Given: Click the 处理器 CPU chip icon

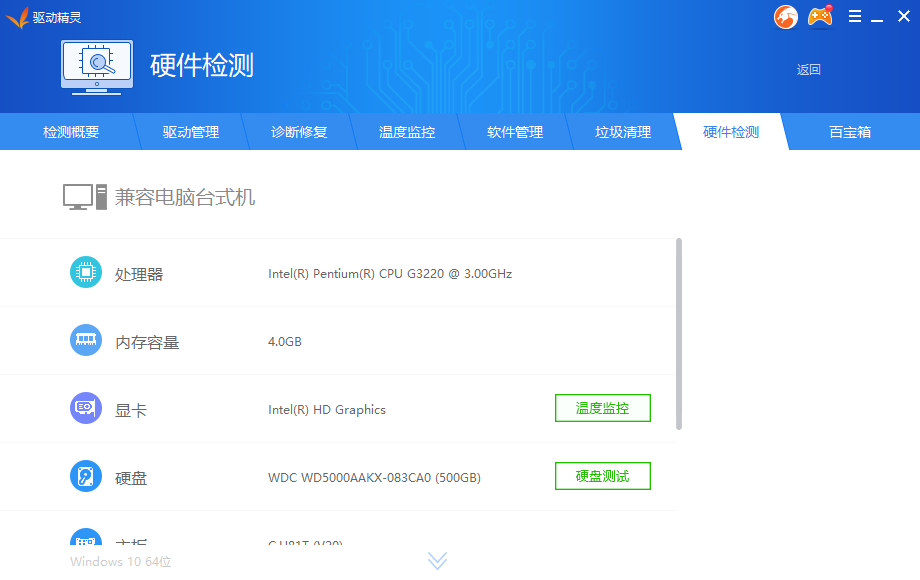Looking at the screenshot, I should (x=86, y=272).
